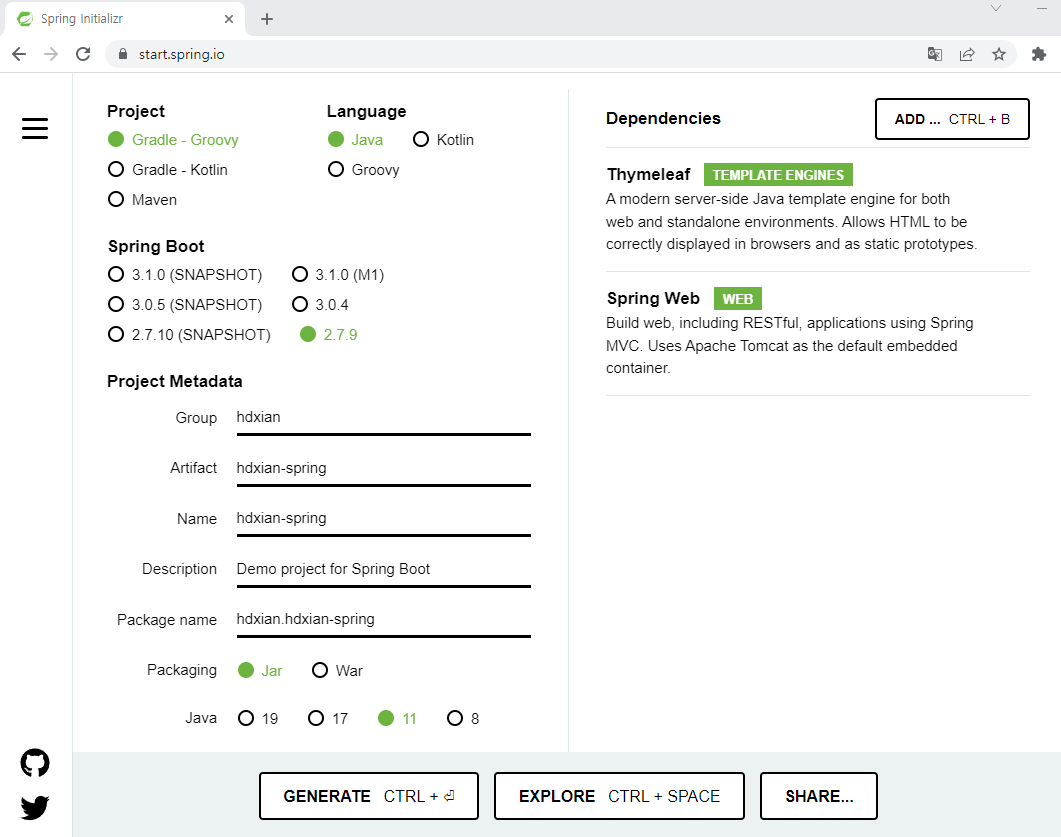This screenshot has height=837, width=1061.
Task: Click the SHARE... button
Action: (819, 796)
